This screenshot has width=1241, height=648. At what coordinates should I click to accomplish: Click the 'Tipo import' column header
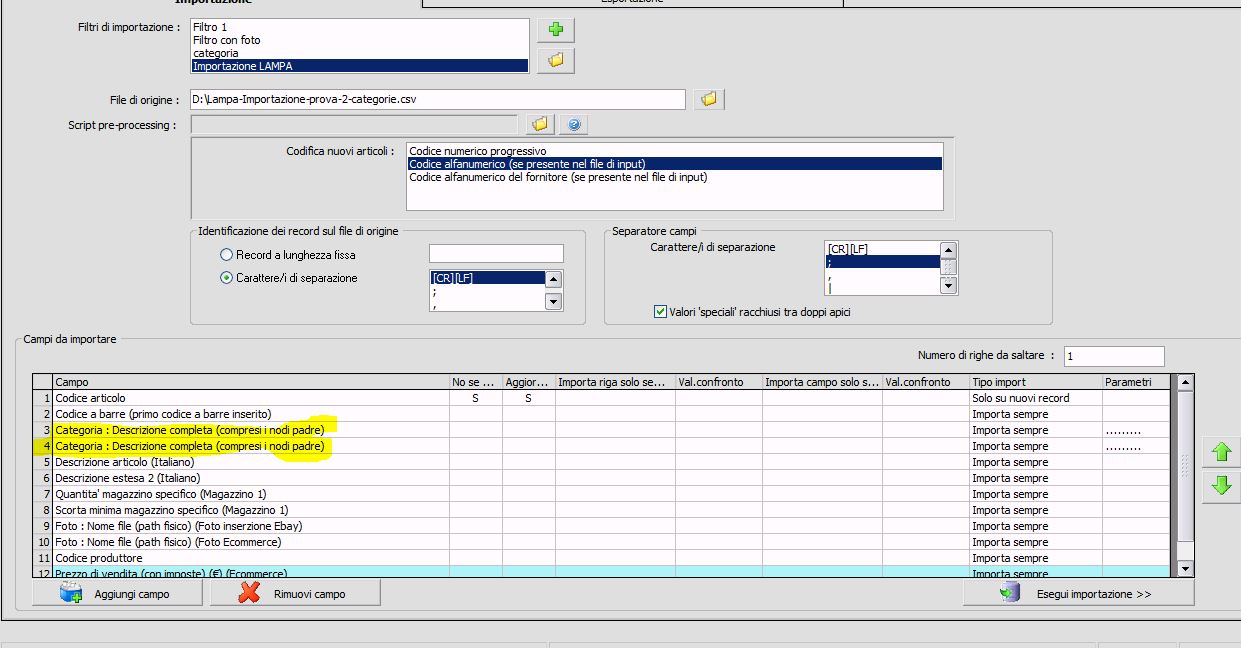[1036, 382]
